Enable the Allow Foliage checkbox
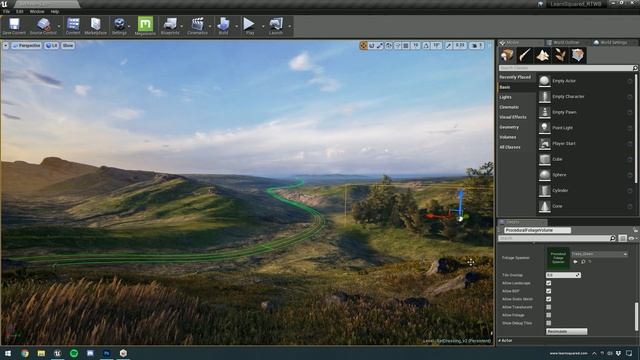The width and height of the screenshot is (640, 360). pos(549,315)
